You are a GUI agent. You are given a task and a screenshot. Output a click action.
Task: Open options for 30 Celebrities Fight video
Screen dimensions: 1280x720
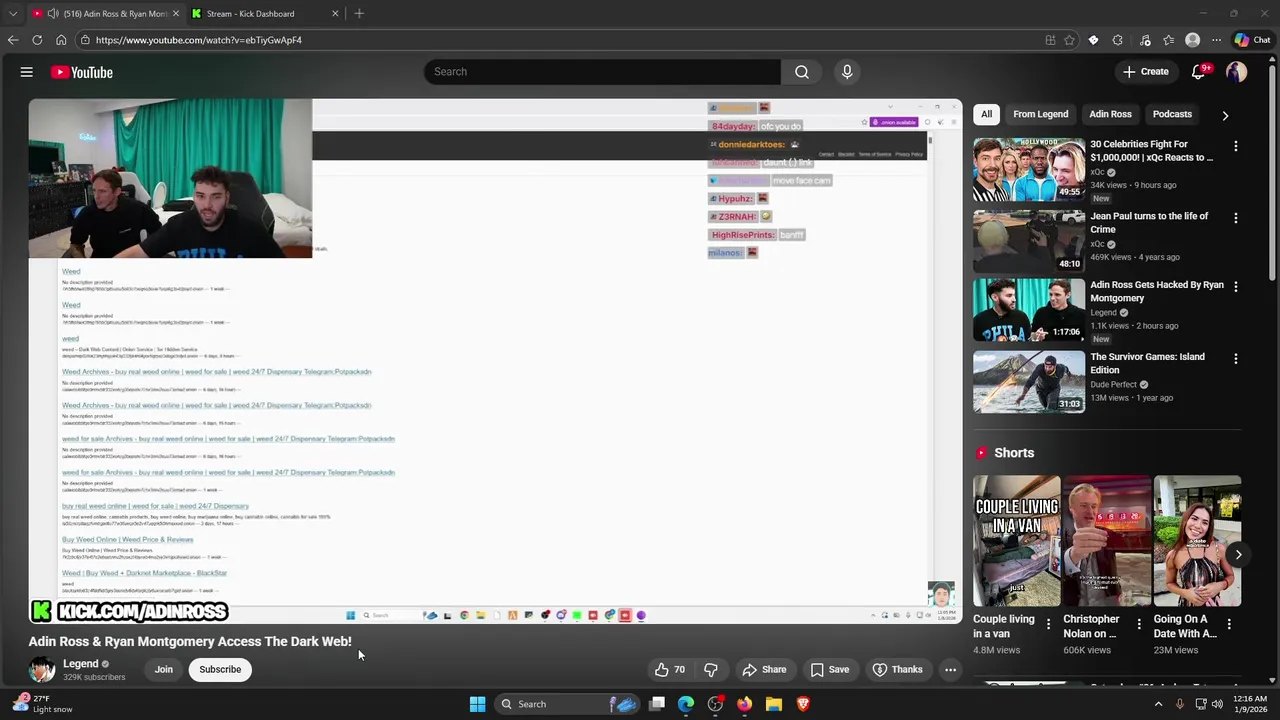(x=1235, y=146)
